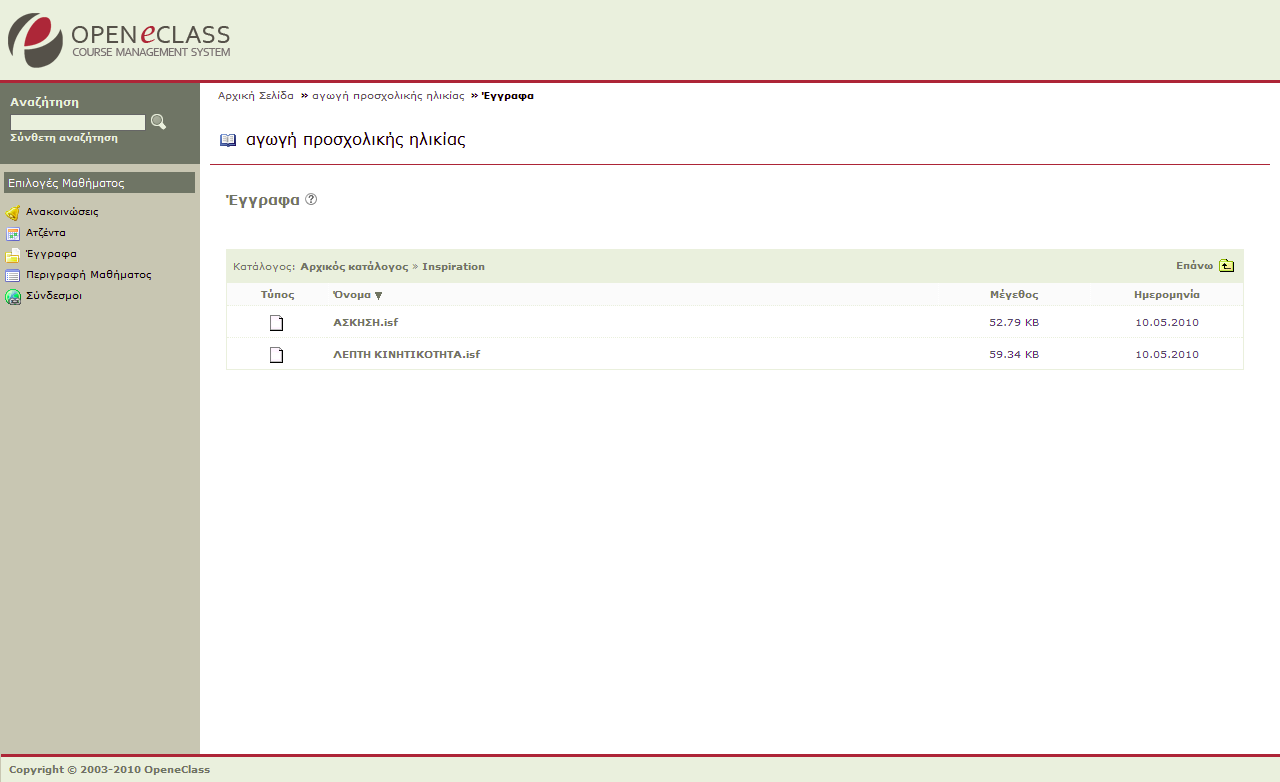Click the open book course icon
This screenshot has height=782, width=1280.
click(x=228, y=140)
